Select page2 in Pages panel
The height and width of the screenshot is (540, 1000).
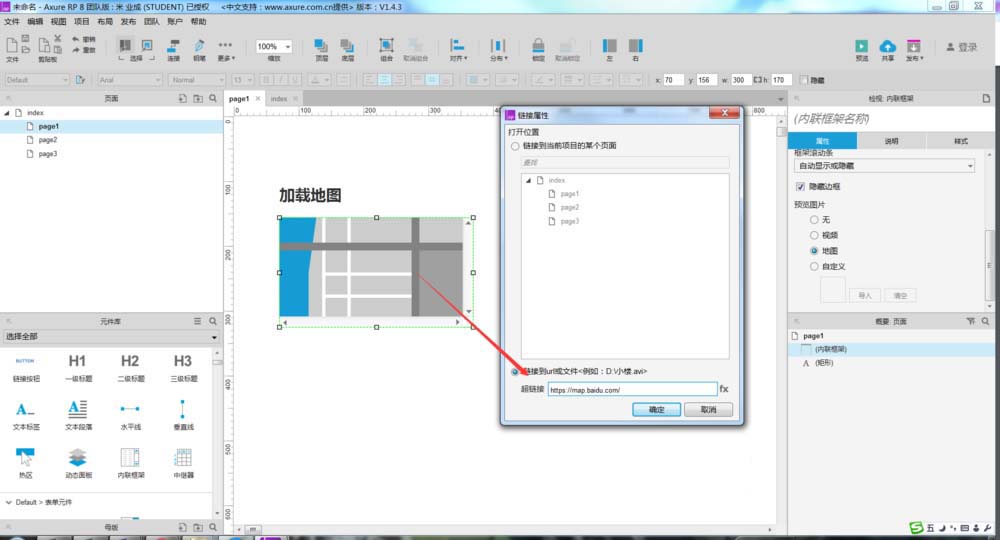coord(48,140)
